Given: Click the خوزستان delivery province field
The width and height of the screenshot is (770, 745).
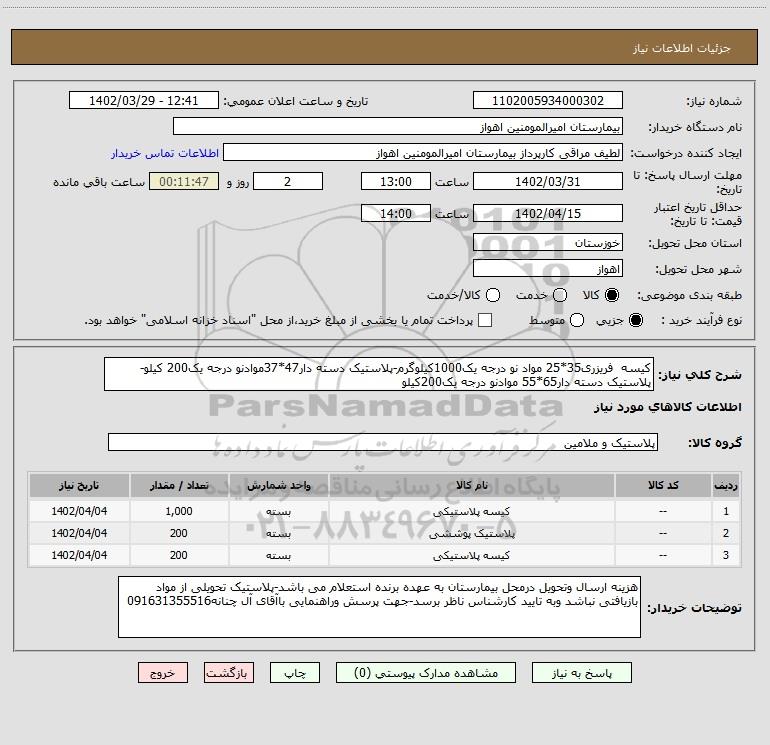Looking at the screenshot, I should [x=547, y=243].
